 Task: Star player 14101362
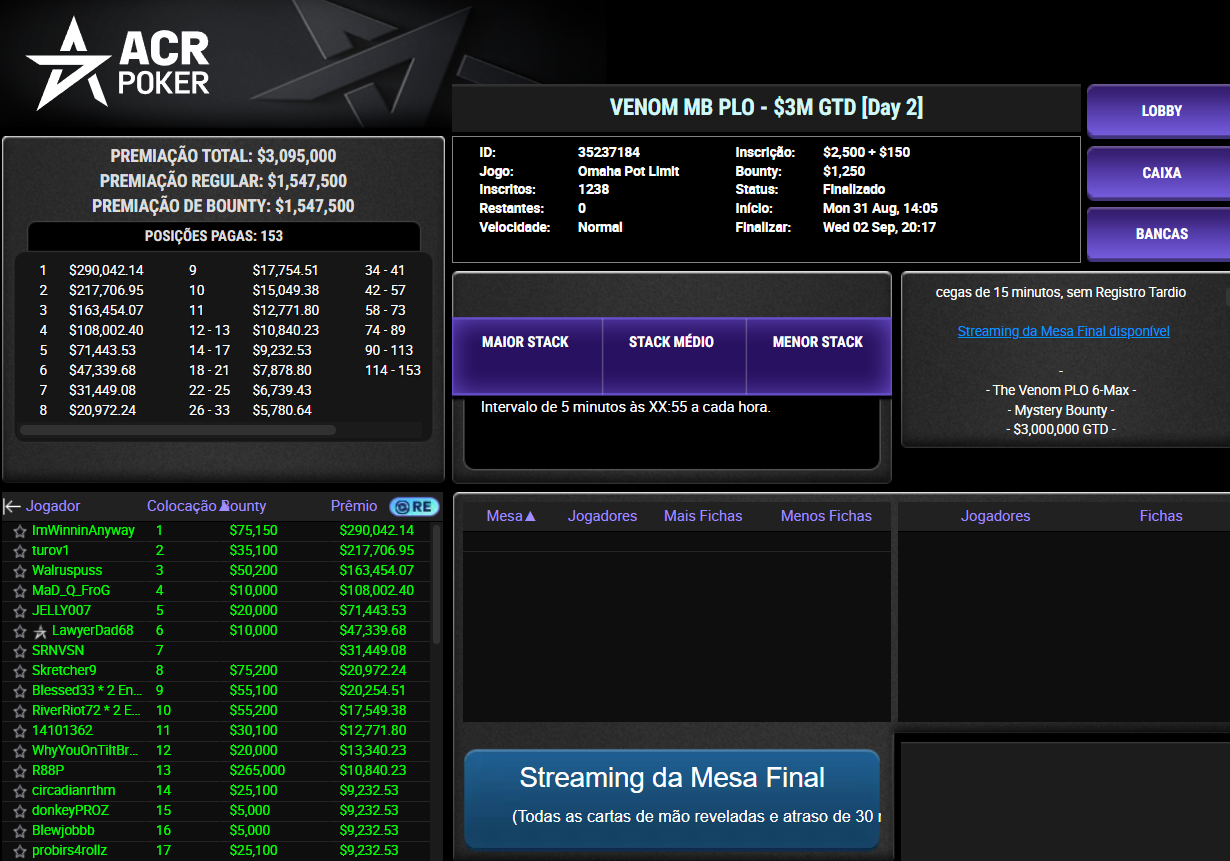[19, 731]
